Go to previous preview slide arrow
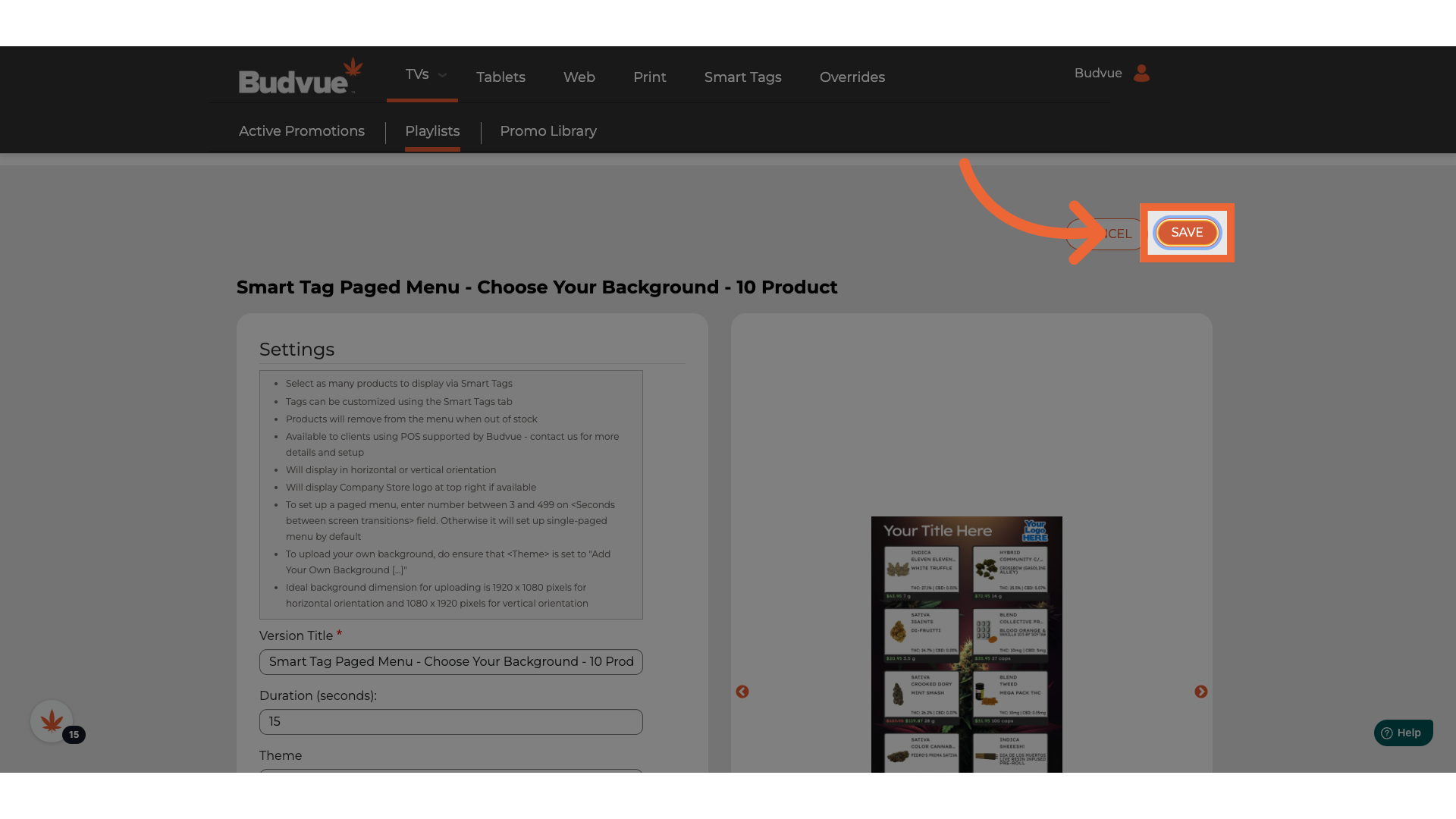 [x=742, y=692]
